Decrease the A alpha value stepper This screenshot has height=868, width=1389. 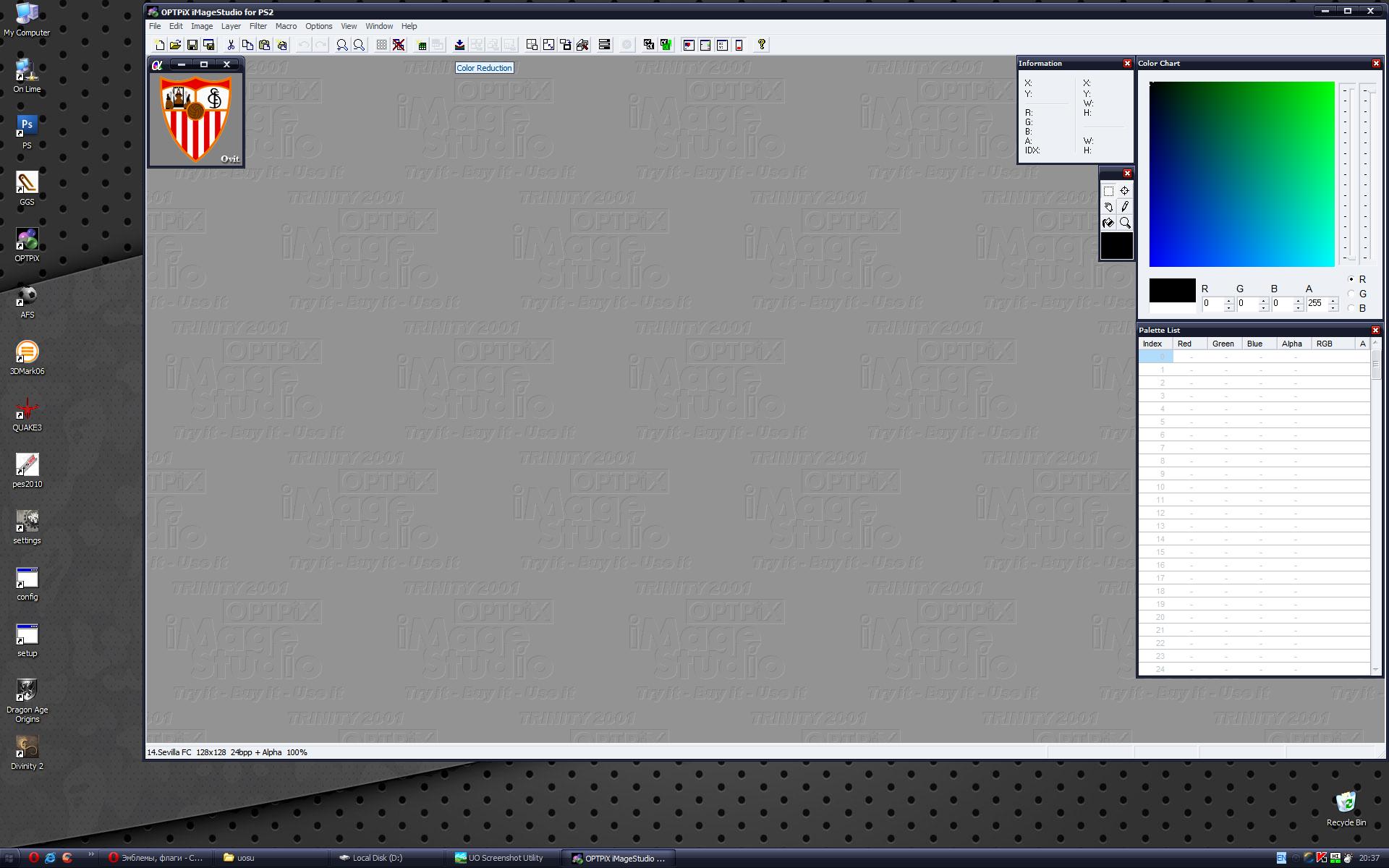pyautogui.click(x=1333, y=308)
